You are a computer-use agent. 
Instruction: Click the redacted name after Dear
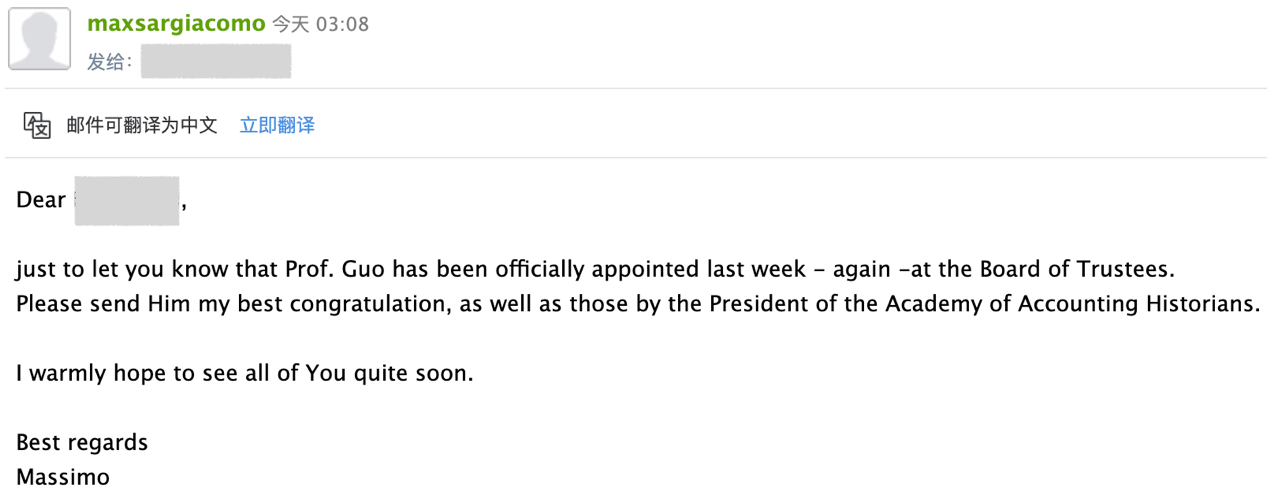tap(127, 200)
